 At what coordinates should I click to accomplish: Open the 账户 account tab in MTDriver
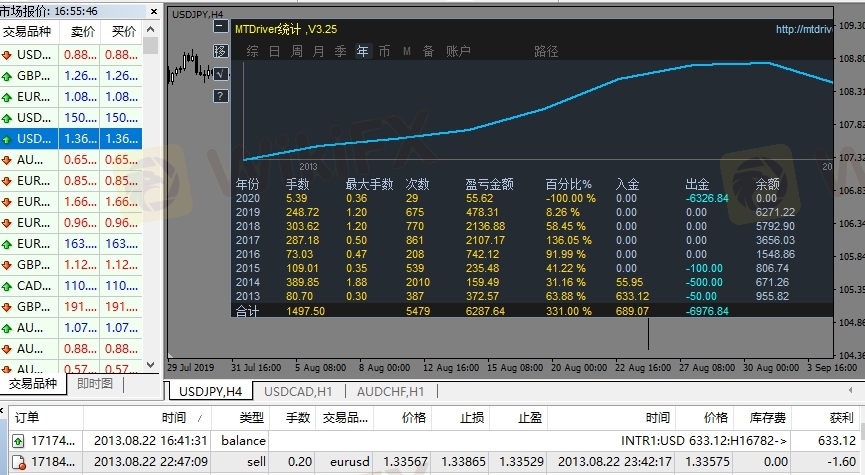458,51
